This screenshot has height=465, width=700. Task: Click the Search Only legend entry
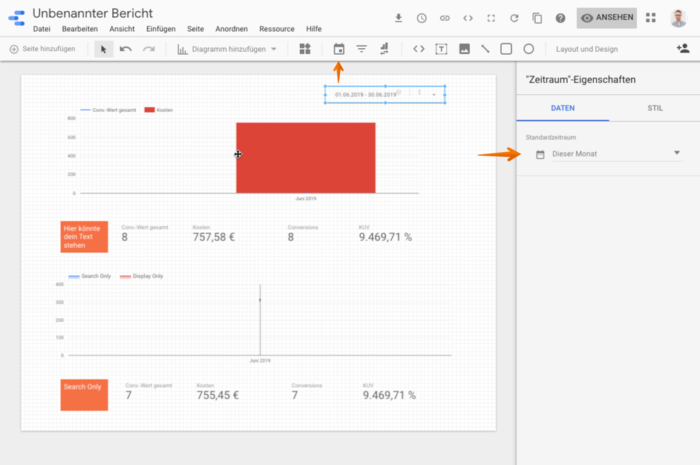coord(90,276)
